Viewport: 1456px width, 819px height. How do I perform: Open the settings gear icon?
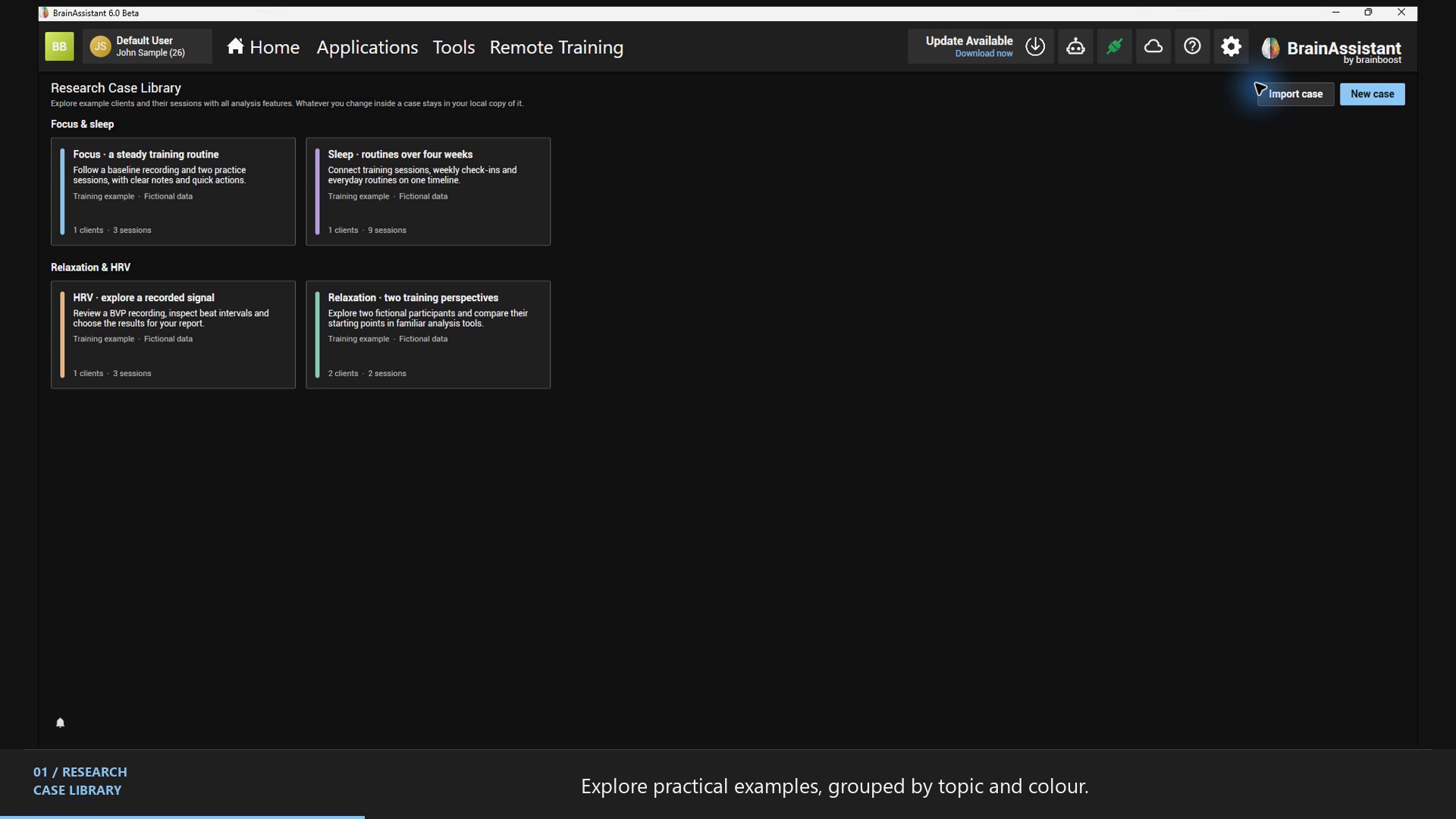1231,47
